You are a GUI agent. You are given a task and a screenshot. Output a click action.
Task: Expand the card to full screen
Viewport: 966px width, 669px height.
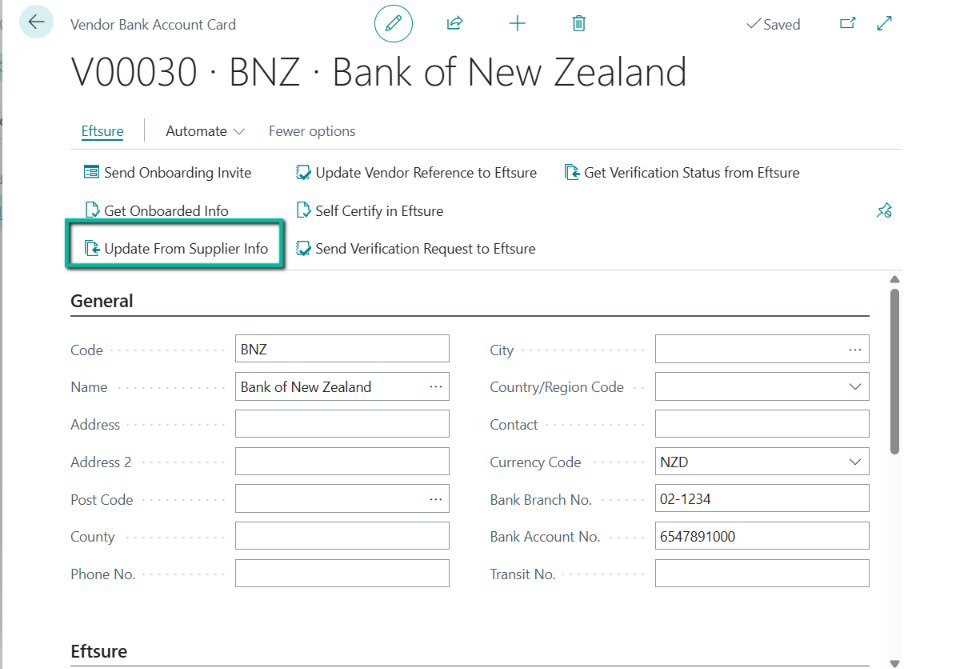point(884,23)
